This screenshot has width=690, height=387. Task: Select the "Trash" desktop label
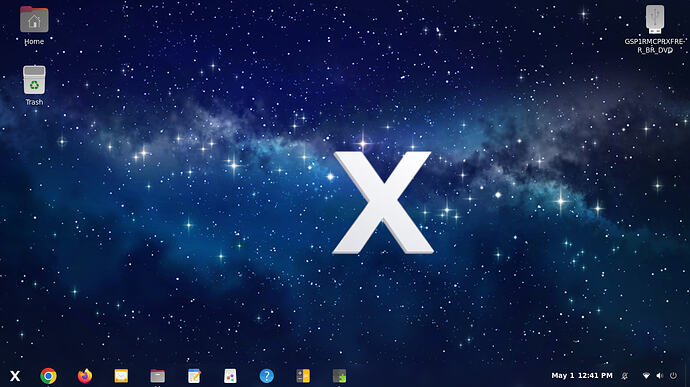(x=34, y=102)
